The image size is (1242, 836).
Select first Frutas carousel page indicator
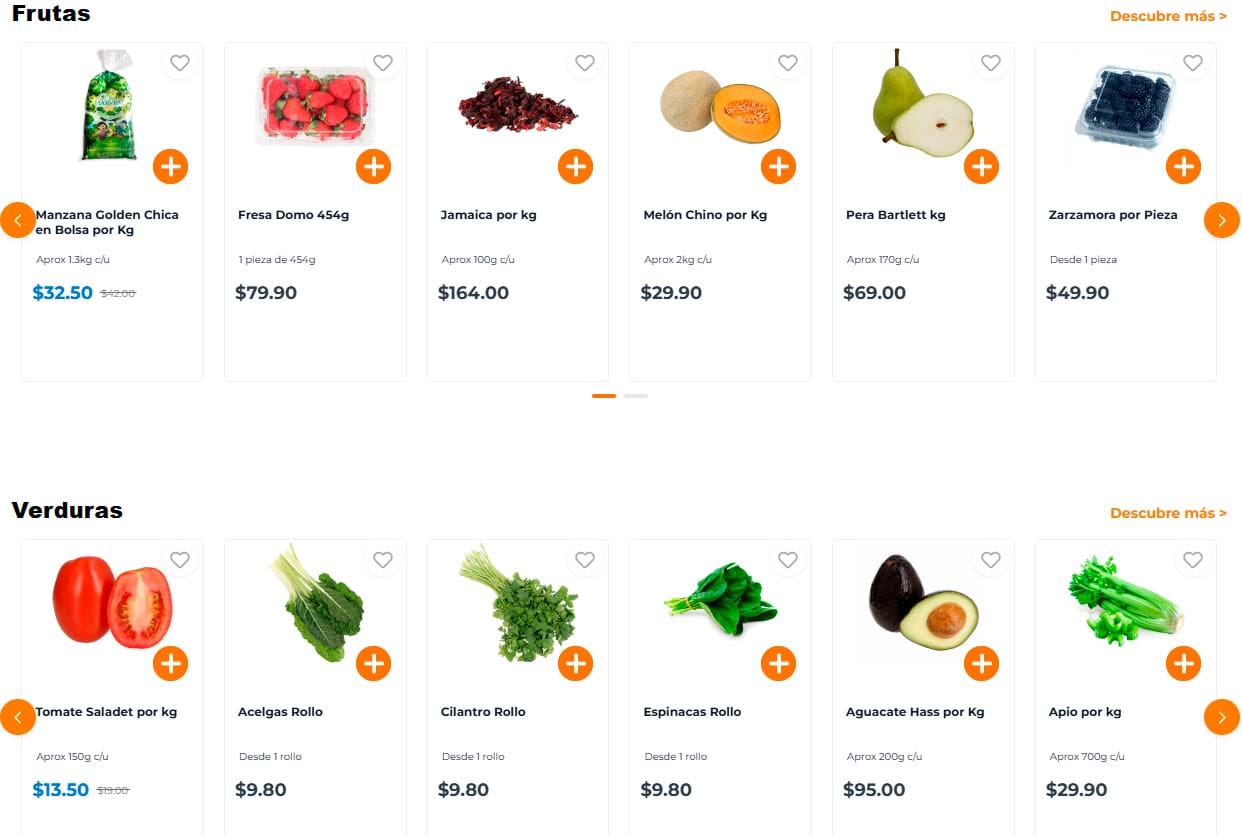click(604, 396)
